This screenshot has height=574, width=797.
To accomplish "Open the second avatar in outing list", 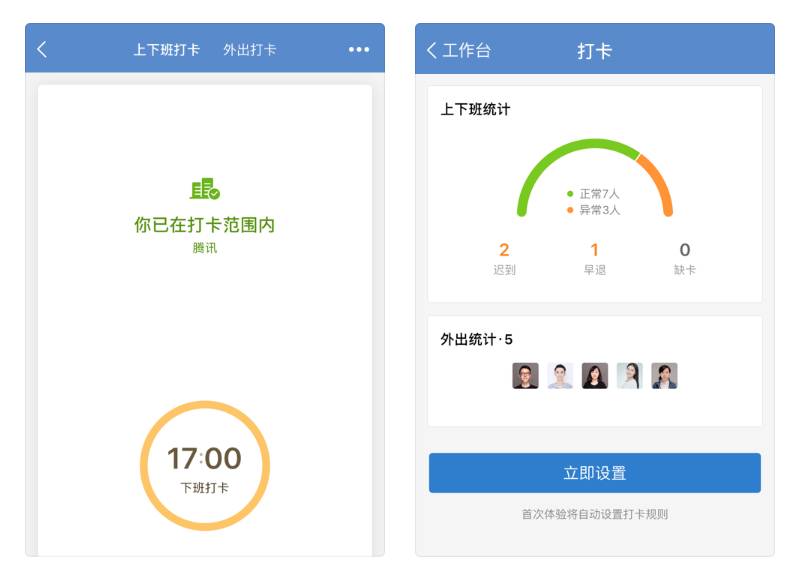I will tap(560, 376).
